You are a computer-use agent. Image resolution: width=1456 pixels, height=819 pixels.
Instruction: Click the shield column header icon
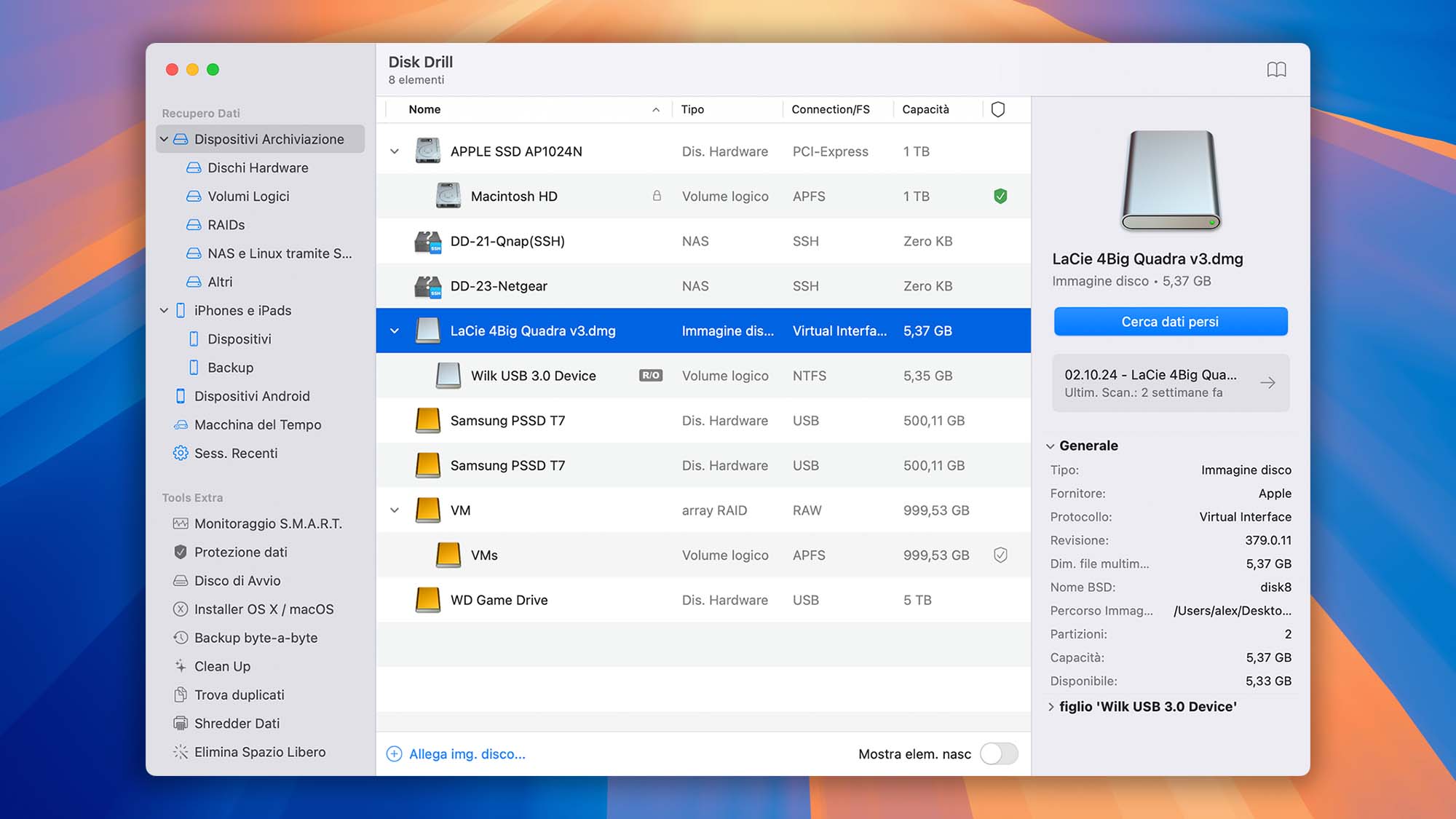(998, 109)
